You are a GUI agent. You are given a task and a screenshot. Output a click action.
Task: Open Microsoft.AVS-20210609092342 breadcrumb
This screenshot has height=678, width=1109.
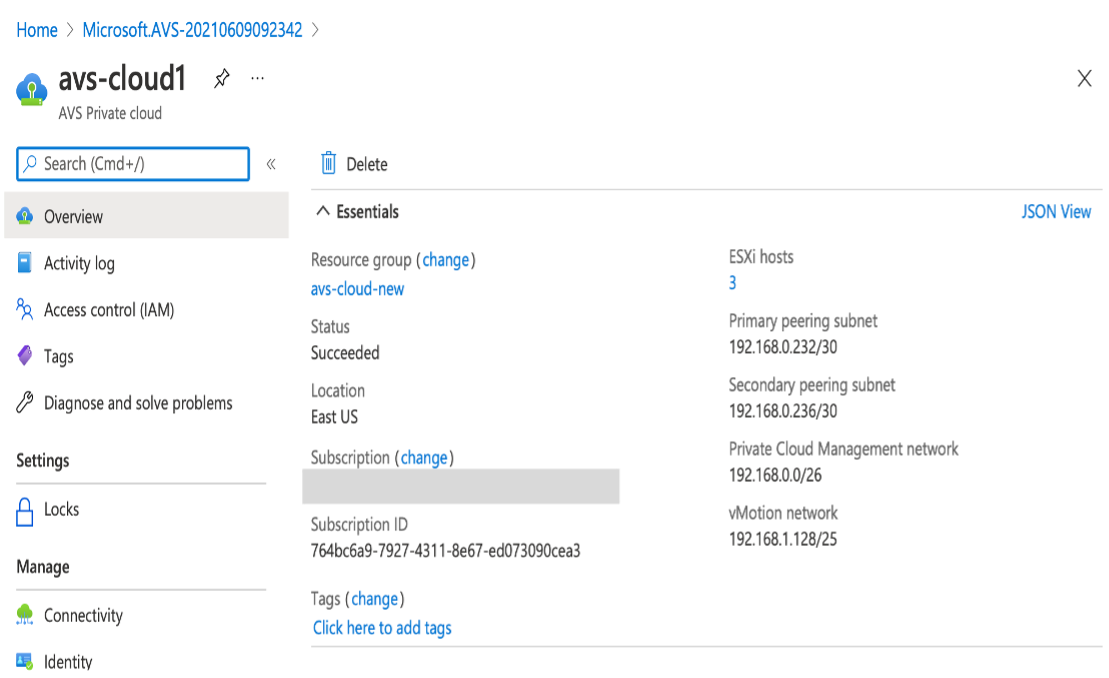192,30
